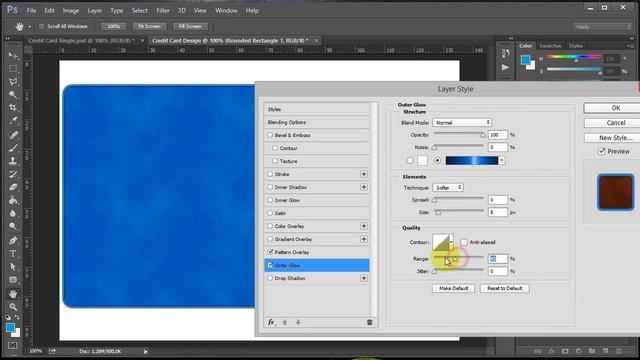Screen dimensions: 640x360
Task: Click Cancel in Layer Style dialog
Action: 612,122
